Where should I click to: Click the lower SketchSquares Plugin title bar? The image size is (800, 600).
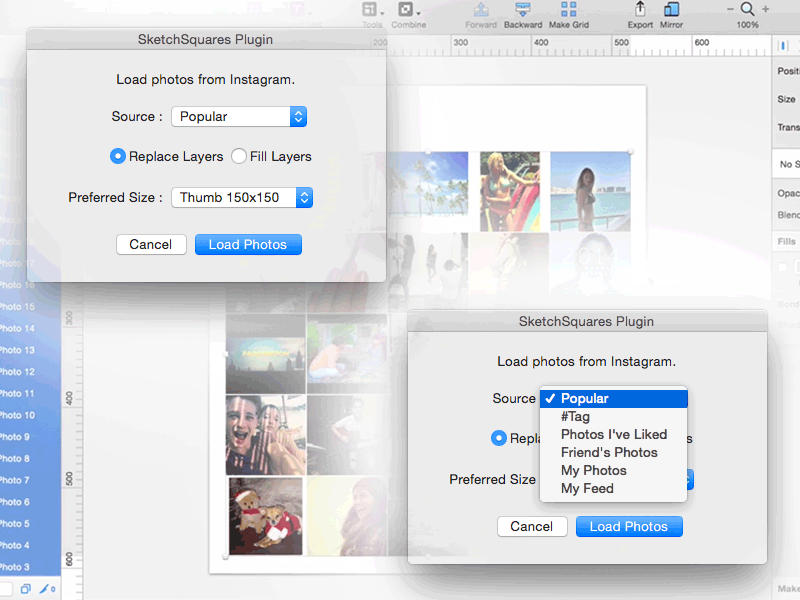[587, 321]
